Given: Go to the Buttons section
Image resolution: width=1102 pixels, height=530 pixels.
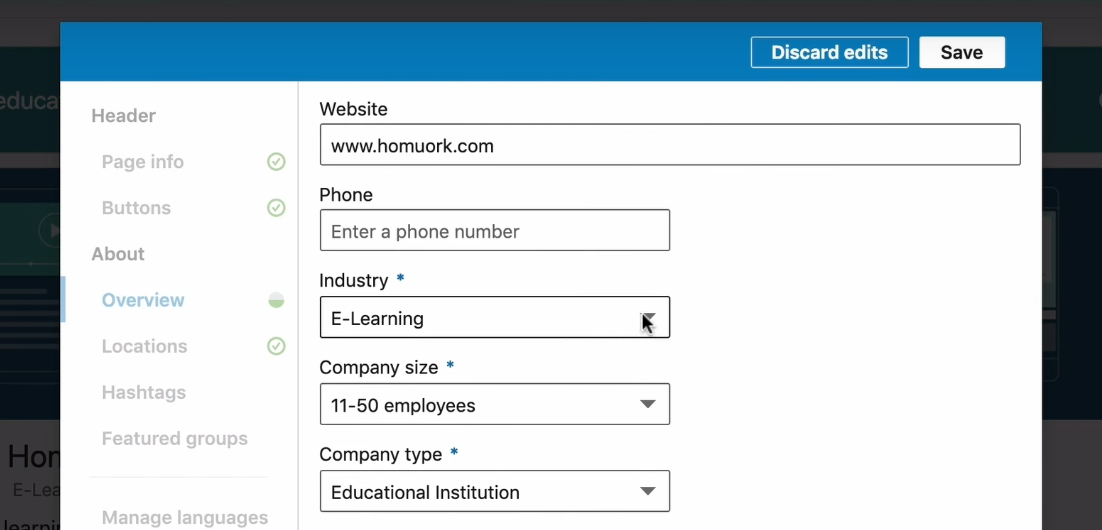Looking at the screenshot, I should tap(136, 208).
